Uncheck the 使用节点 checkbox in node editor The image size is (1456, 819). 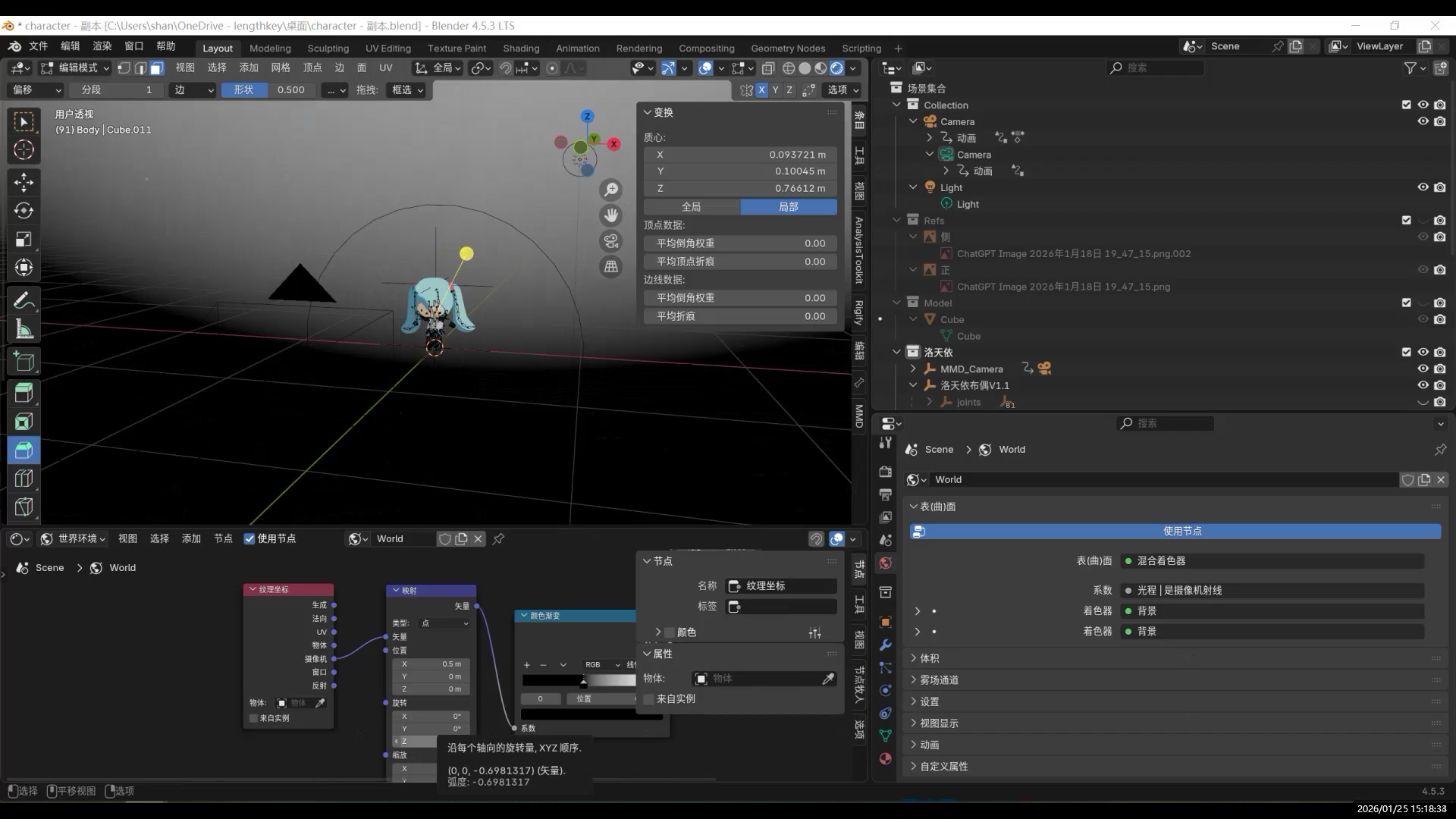249,538
